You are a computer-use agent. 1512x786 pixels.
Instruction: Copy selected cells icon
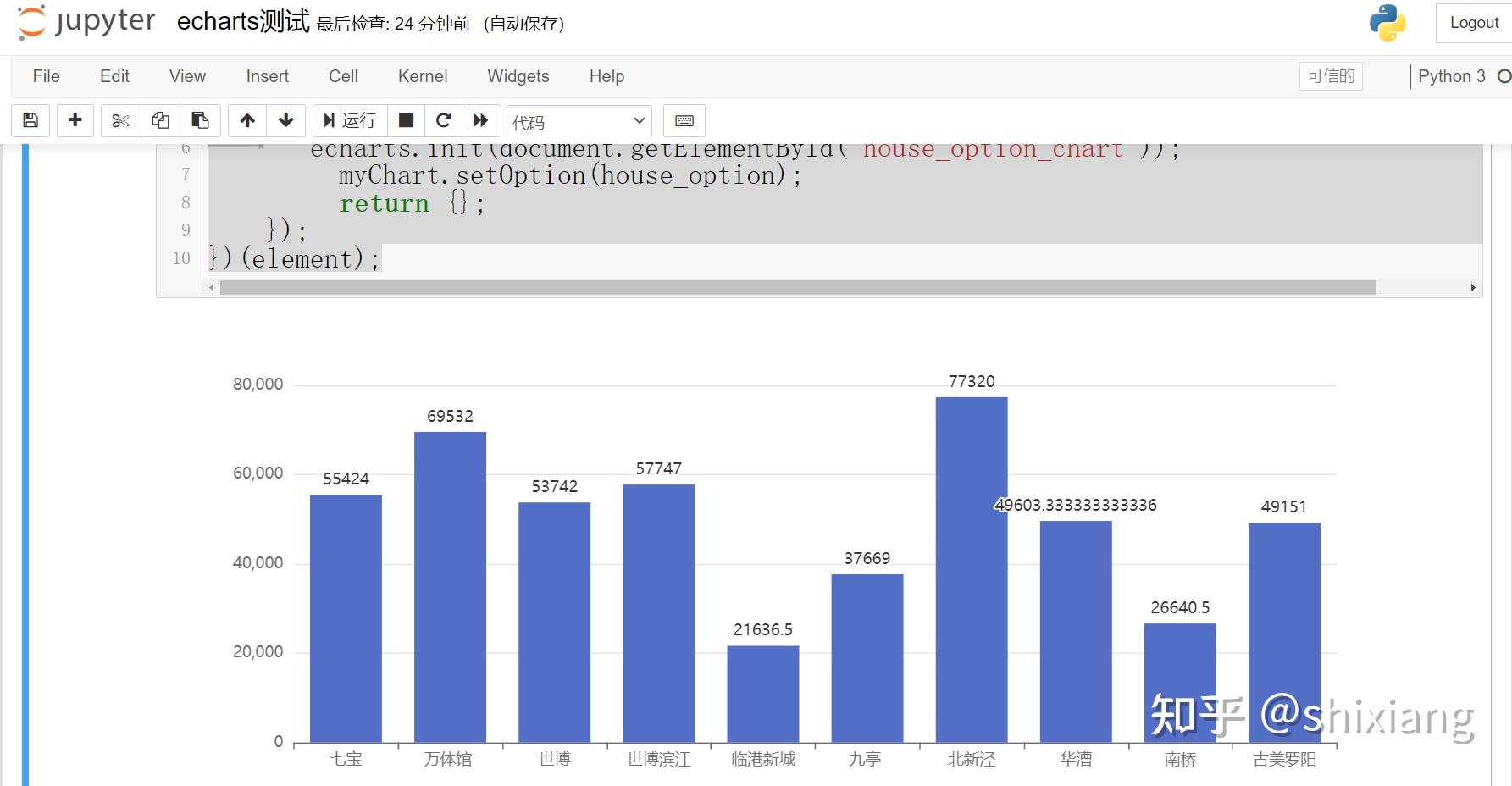click(160, 120)
